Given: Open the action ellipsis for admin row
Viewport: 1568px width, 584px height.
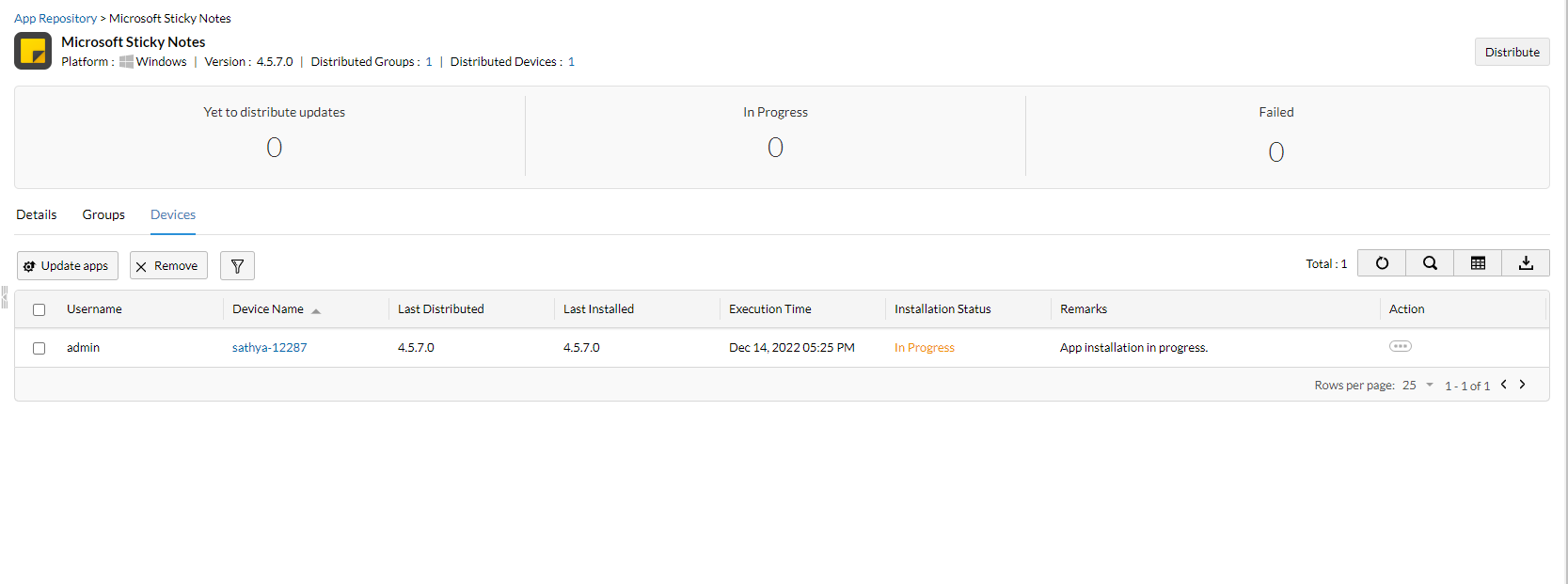Looking at the screenshot, I should tap(1400, 346).
